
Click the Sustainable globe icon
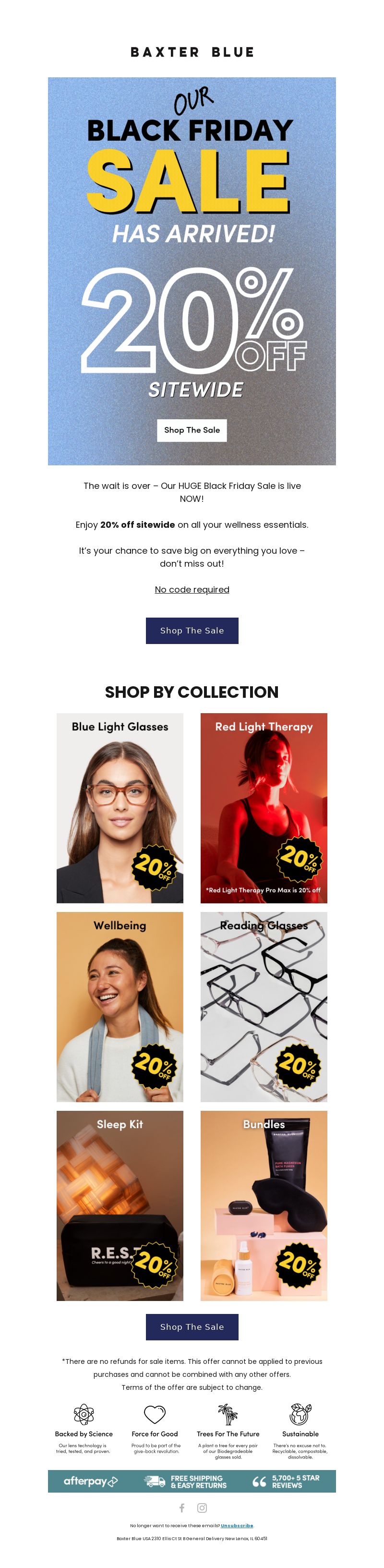300,1415
